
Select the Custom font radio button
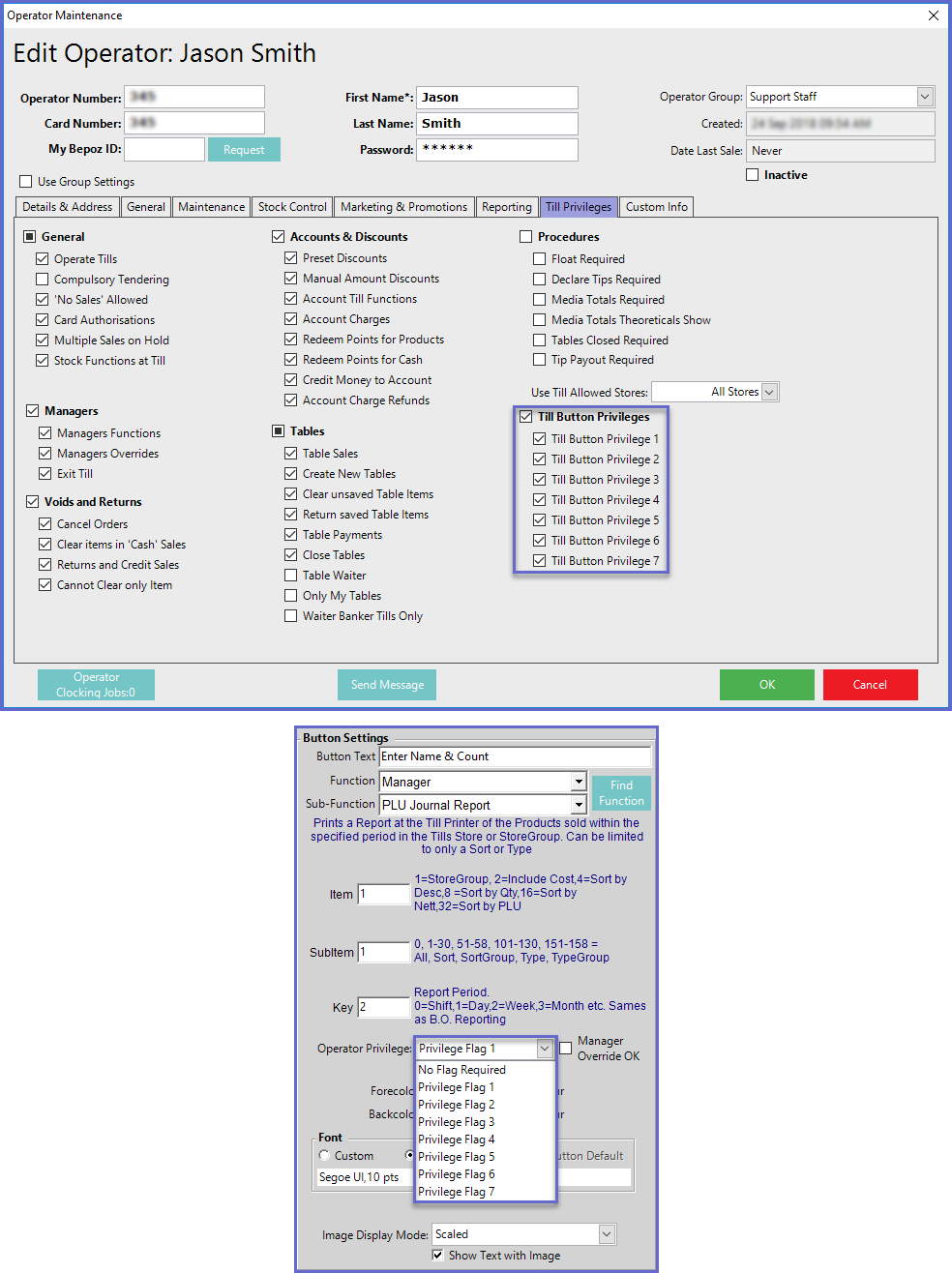[x=324, y=1156]
